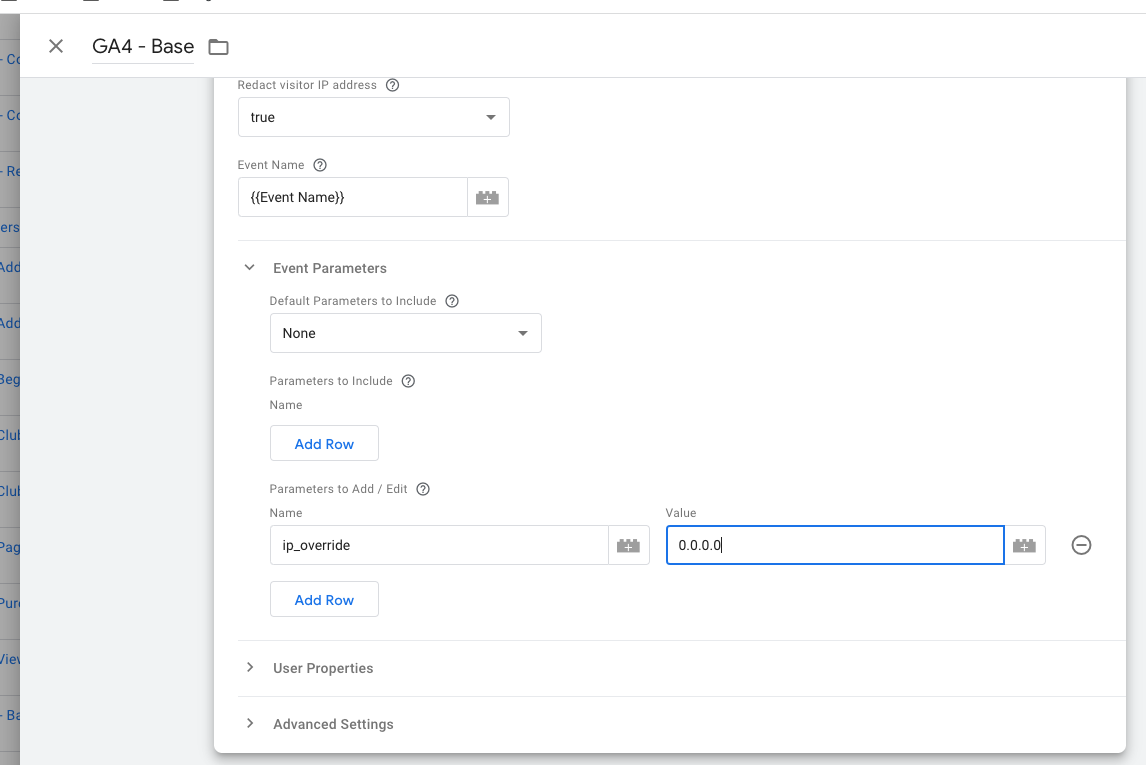Insert variable into Event Name field
1146x765 pixels.
click(487, 197)
